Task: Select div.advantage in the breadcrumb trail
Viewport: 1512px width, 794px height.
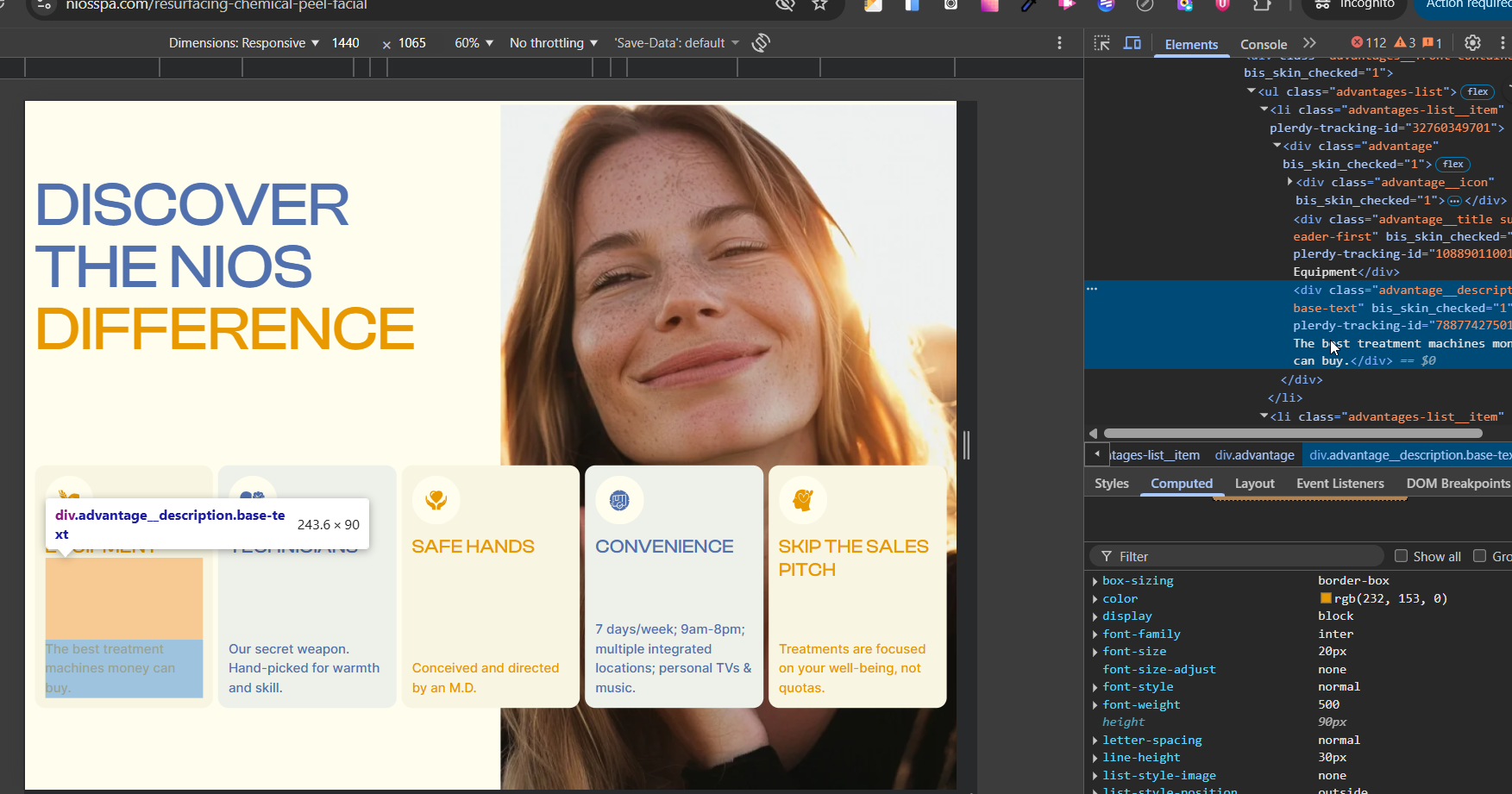Action: (1254, 455)
